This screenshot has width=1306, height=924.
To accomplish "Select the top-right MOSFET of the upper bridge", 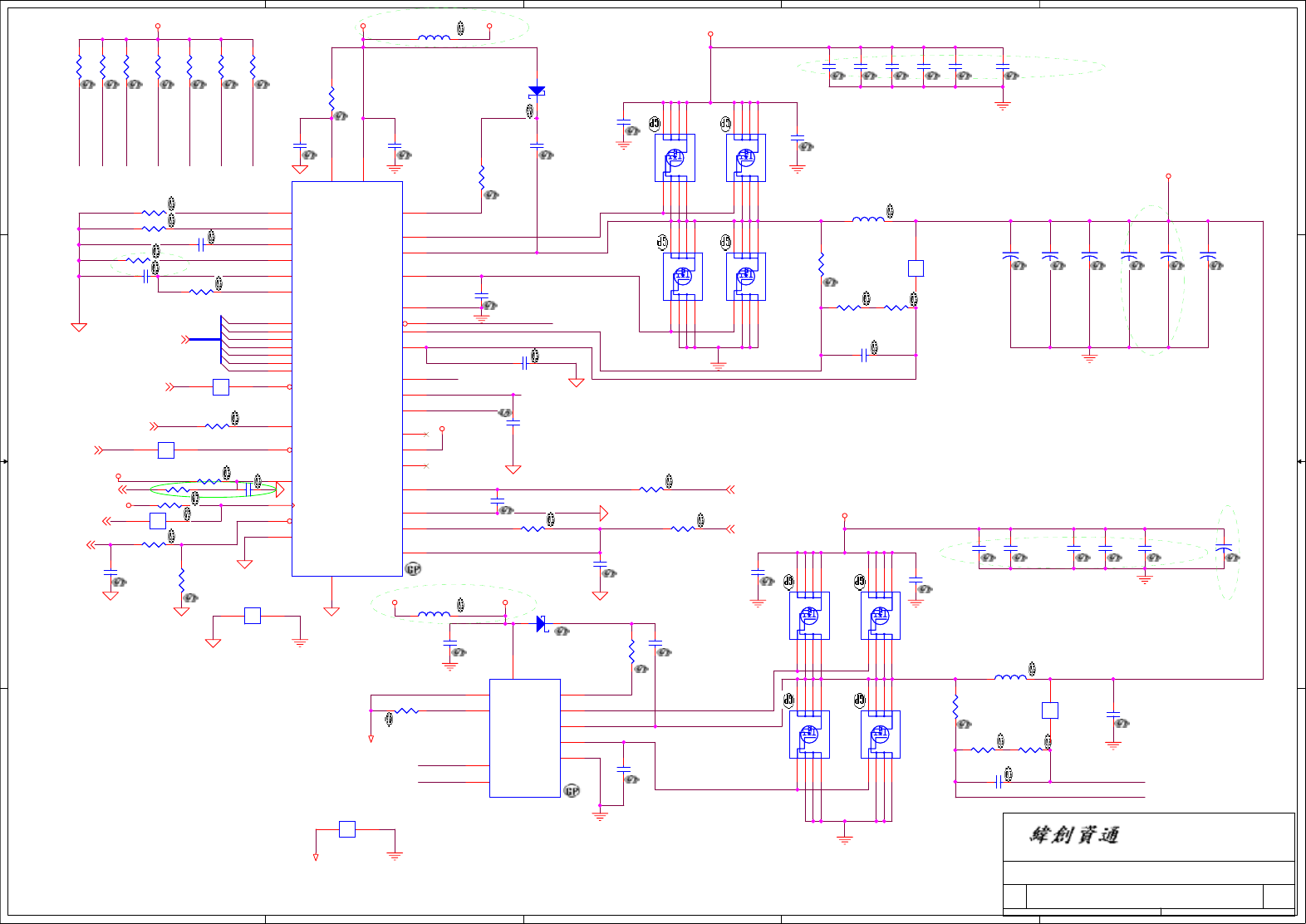I will point(746,158).
